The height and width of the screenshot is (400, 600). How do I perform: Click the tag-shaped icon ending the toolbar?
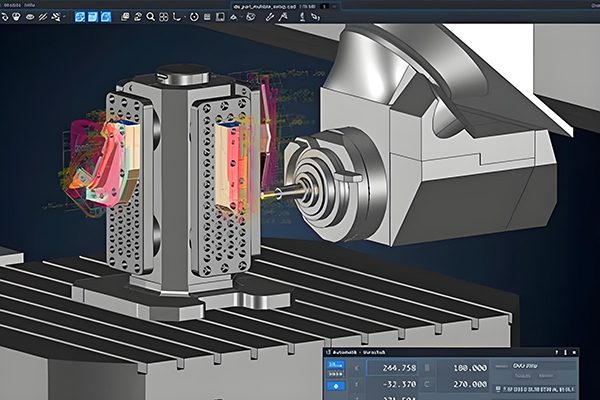[315, 17]
